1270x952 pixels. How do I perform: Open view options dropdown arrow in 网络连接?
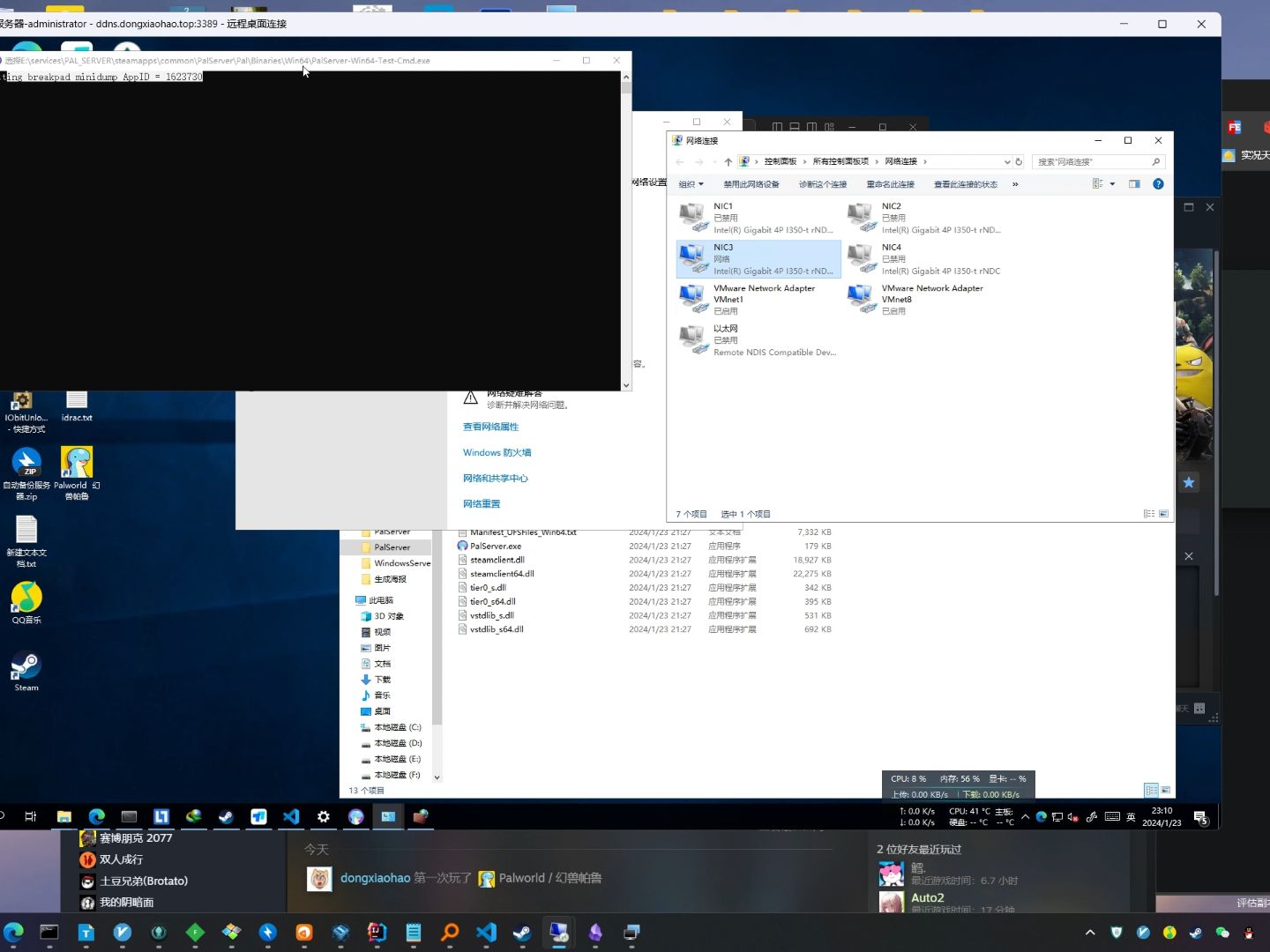(x=1112, y=184)
